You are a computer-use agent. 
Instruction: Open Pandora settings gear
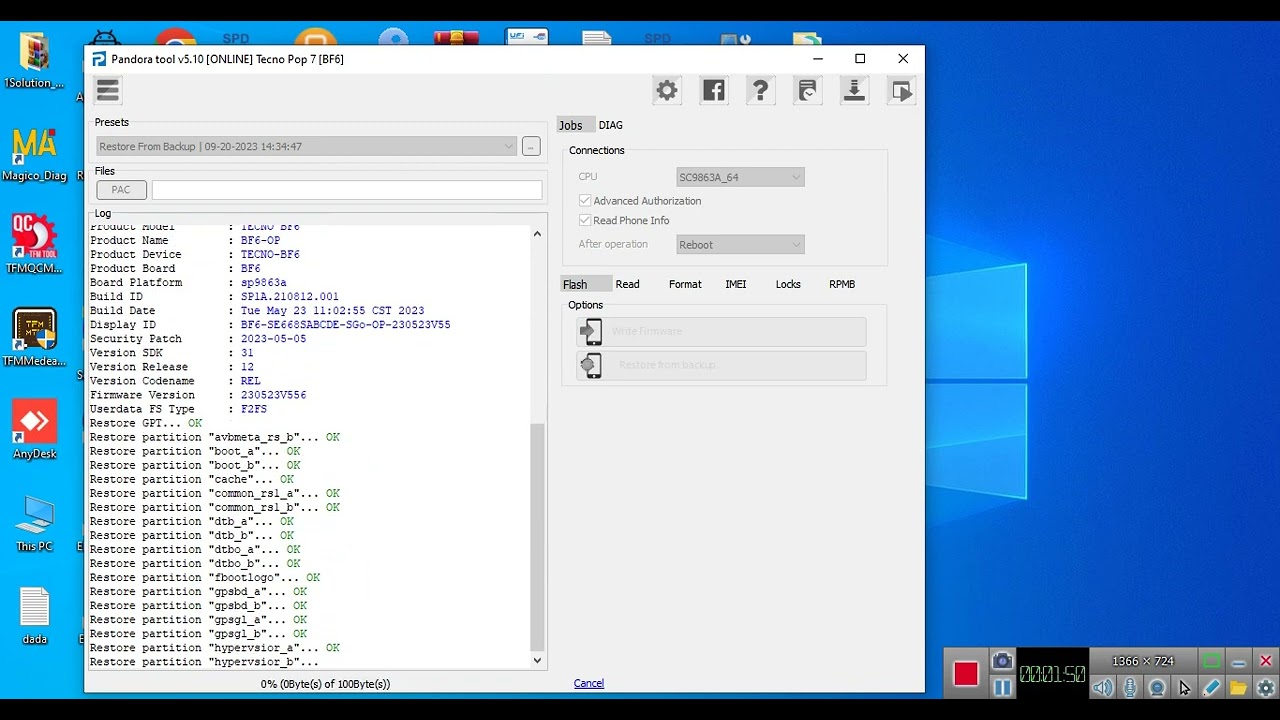(x=667, y=91)
